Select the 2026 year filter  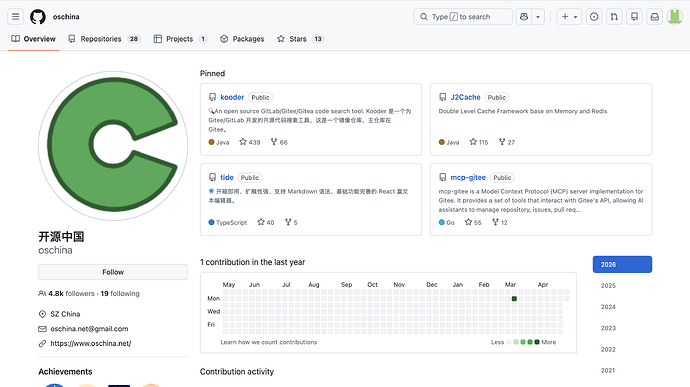tap(622, 265)
